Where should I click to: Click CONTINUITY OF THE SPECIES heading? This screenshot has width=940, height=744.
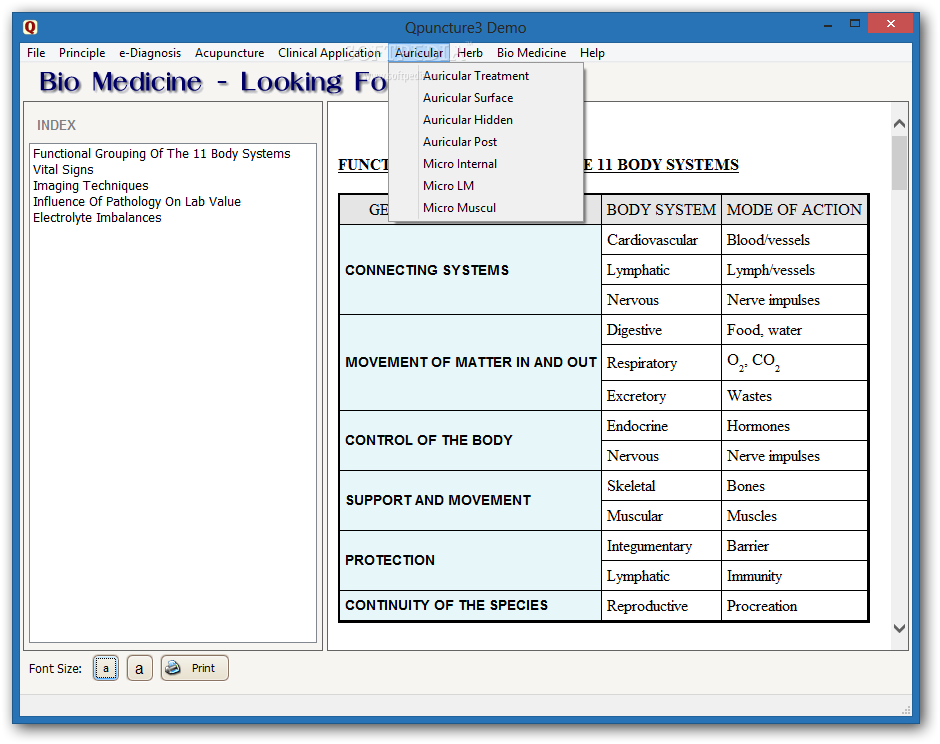(x=470, y=606)
